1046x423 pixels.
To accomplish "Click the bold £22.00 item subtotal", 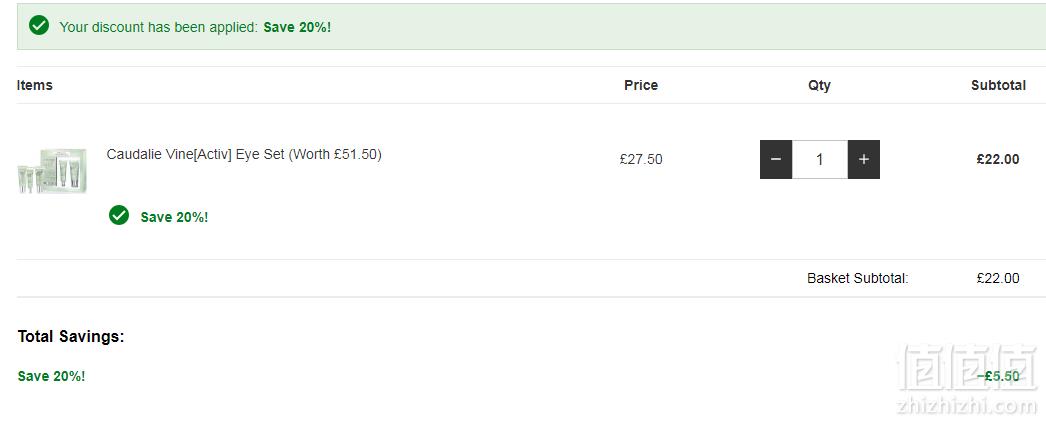I will click(x=998, y=159).
